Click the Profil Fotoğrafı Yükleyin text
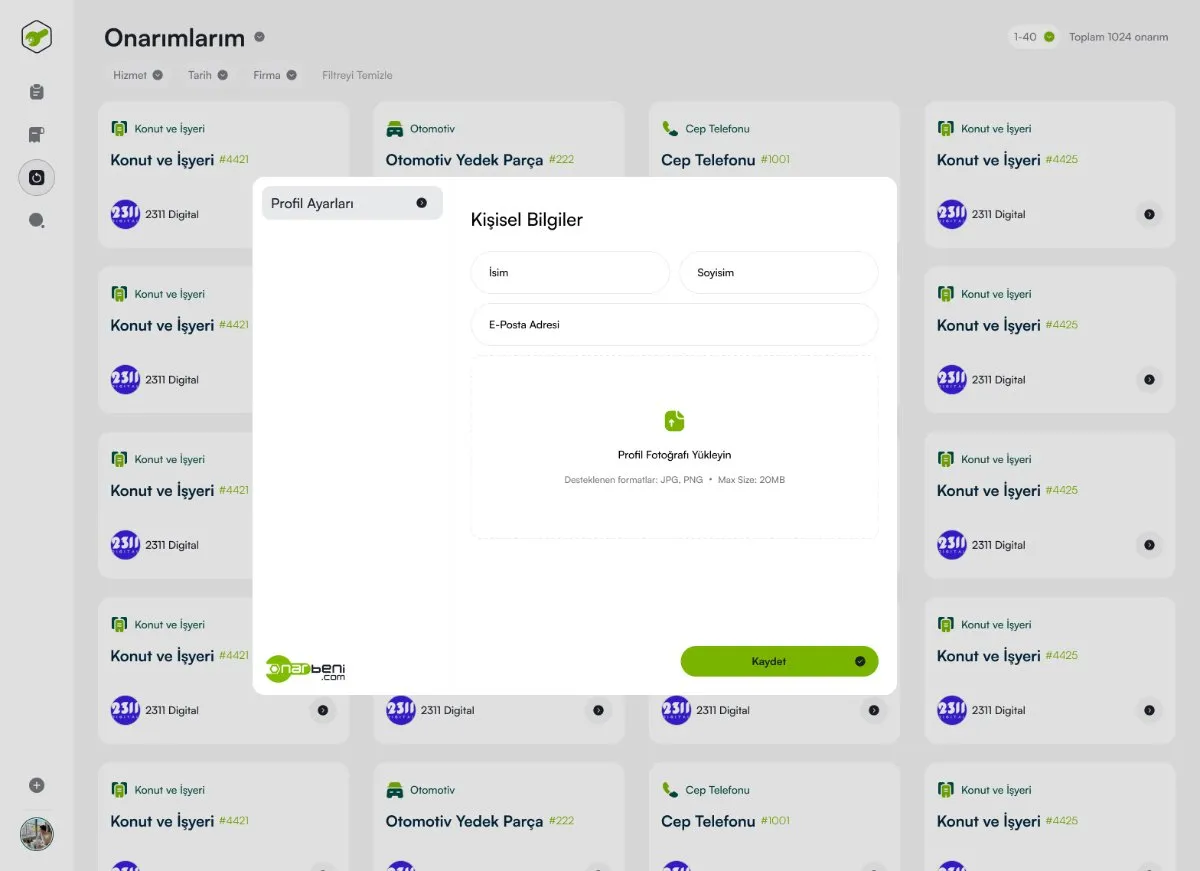Screen dimensions: 1200x871 (674, 455)
